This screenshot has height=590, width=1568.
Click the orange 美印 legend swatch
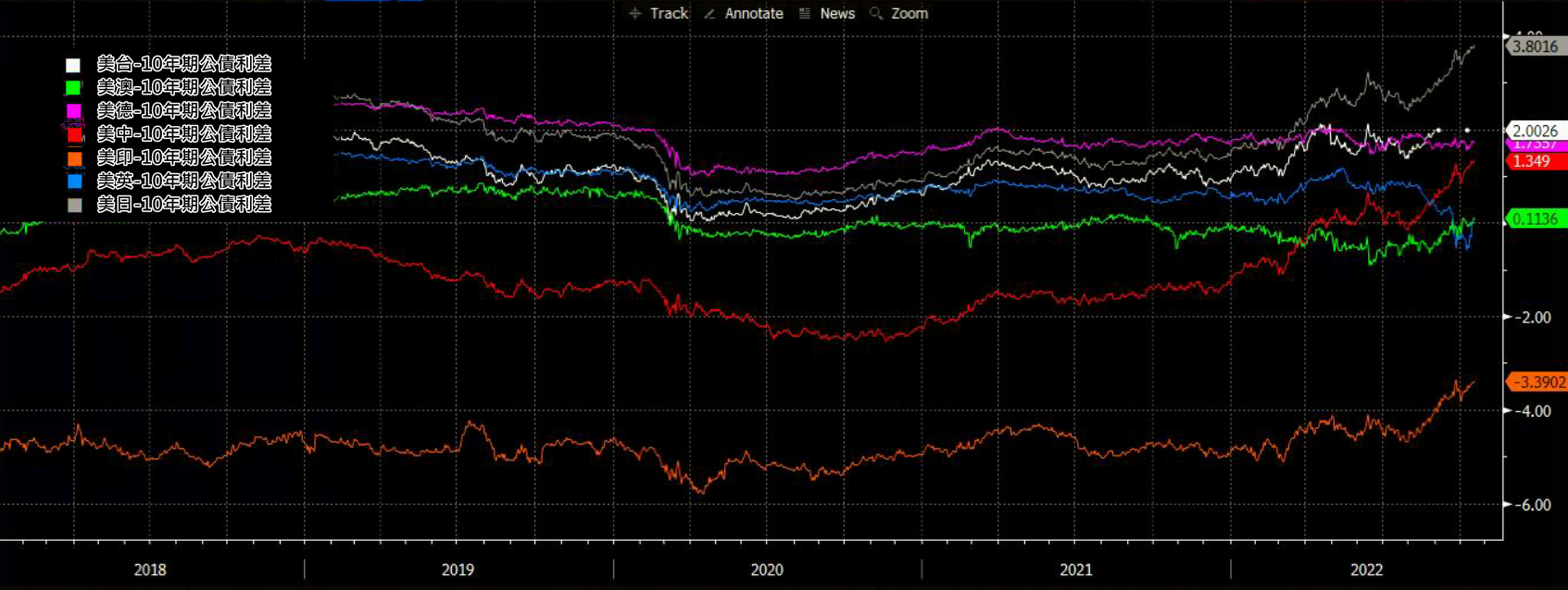[x=74, y=158]
